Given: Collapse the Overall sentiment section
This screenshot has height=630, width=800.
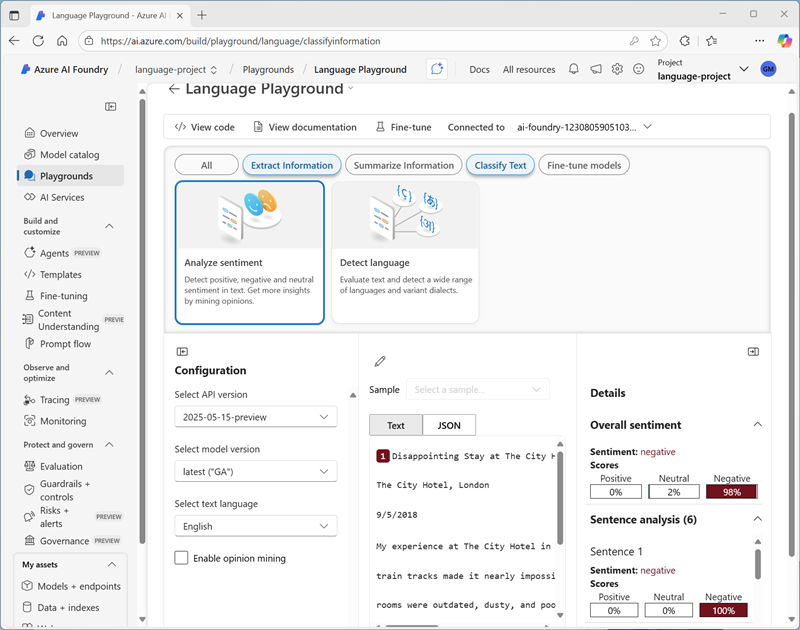Looking at the screenshot, I should tap(757, 424).
